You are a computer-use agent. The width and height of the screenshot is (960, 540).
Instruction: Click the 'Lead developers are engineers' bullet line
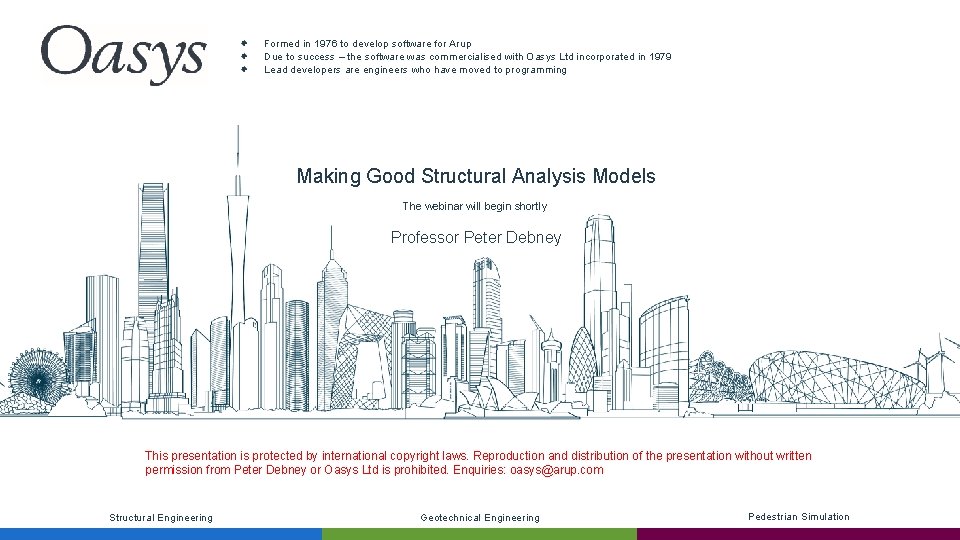pyautogui.click(x=415, y=70)
